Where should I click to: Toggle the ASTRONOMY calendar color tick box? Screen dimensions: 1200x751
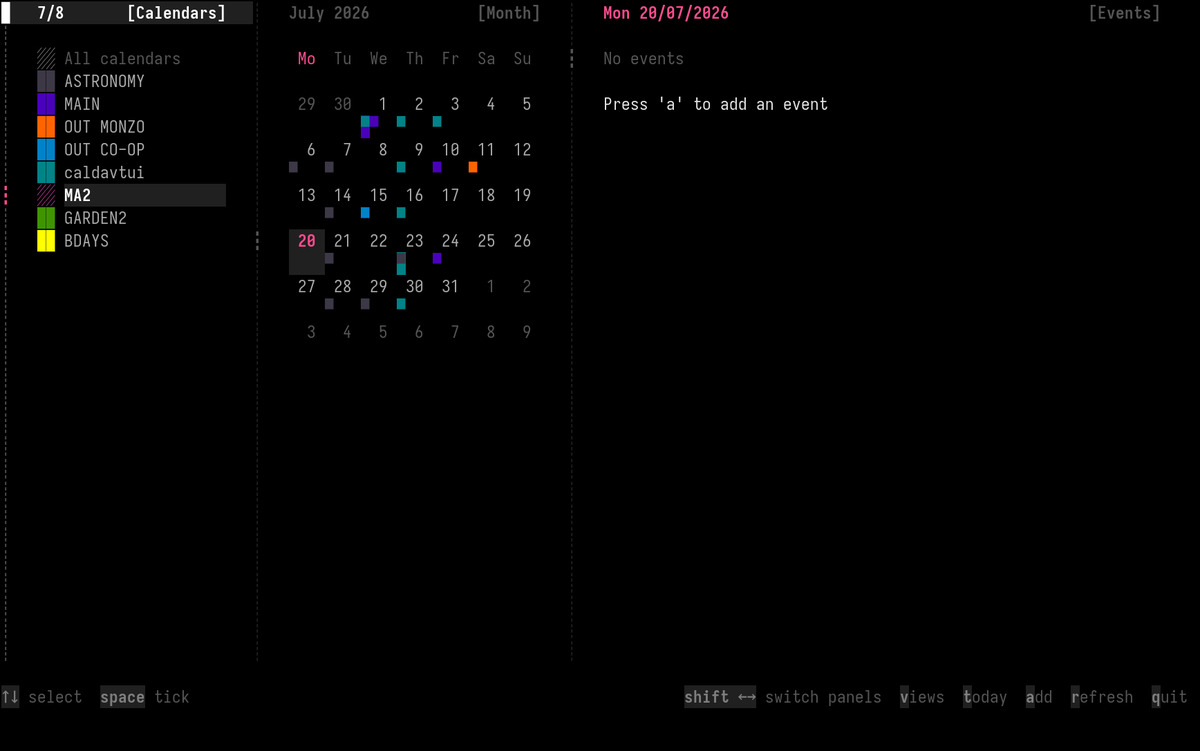tap(46, 81)
